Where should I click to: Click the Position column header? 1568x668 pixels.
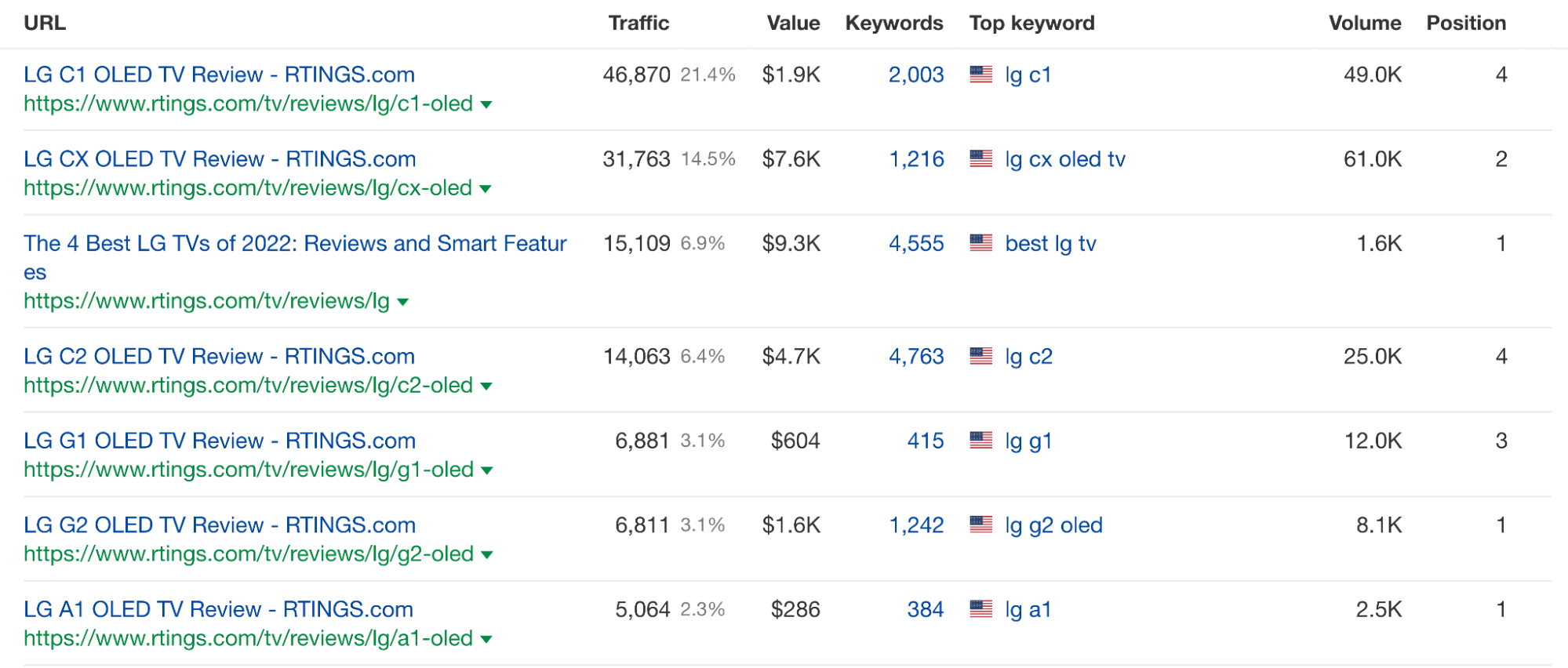pyautogui.click(x=1466, y=23)
